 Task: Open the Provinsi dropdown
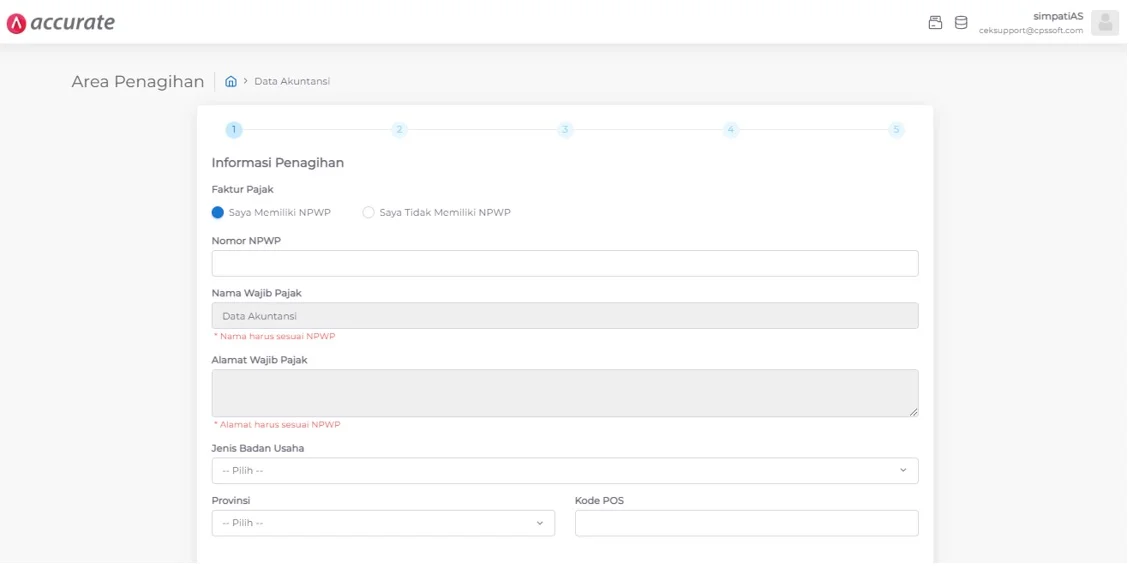tap(383, 523)
